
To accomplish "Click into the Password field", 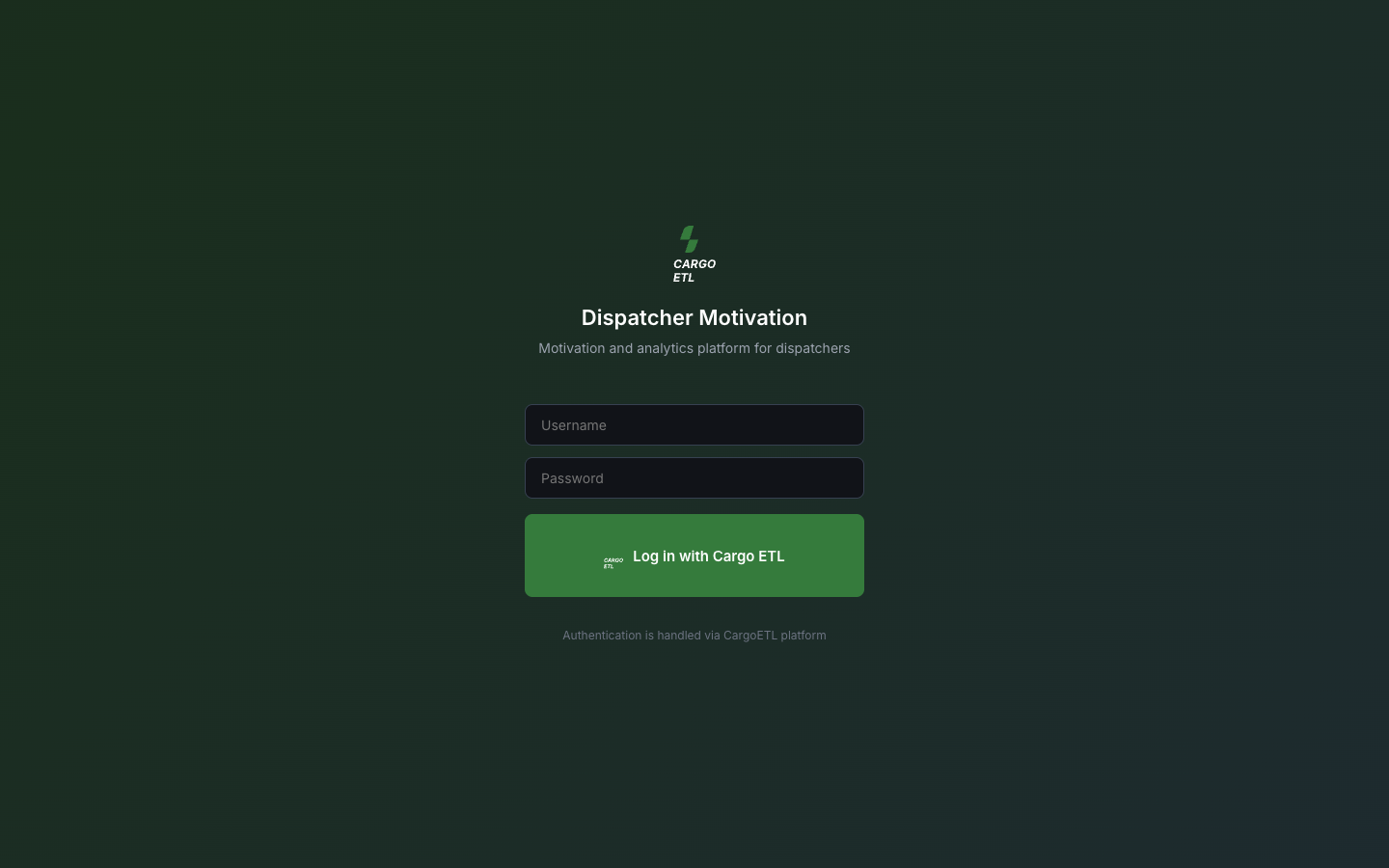I will tap(694, 478).
